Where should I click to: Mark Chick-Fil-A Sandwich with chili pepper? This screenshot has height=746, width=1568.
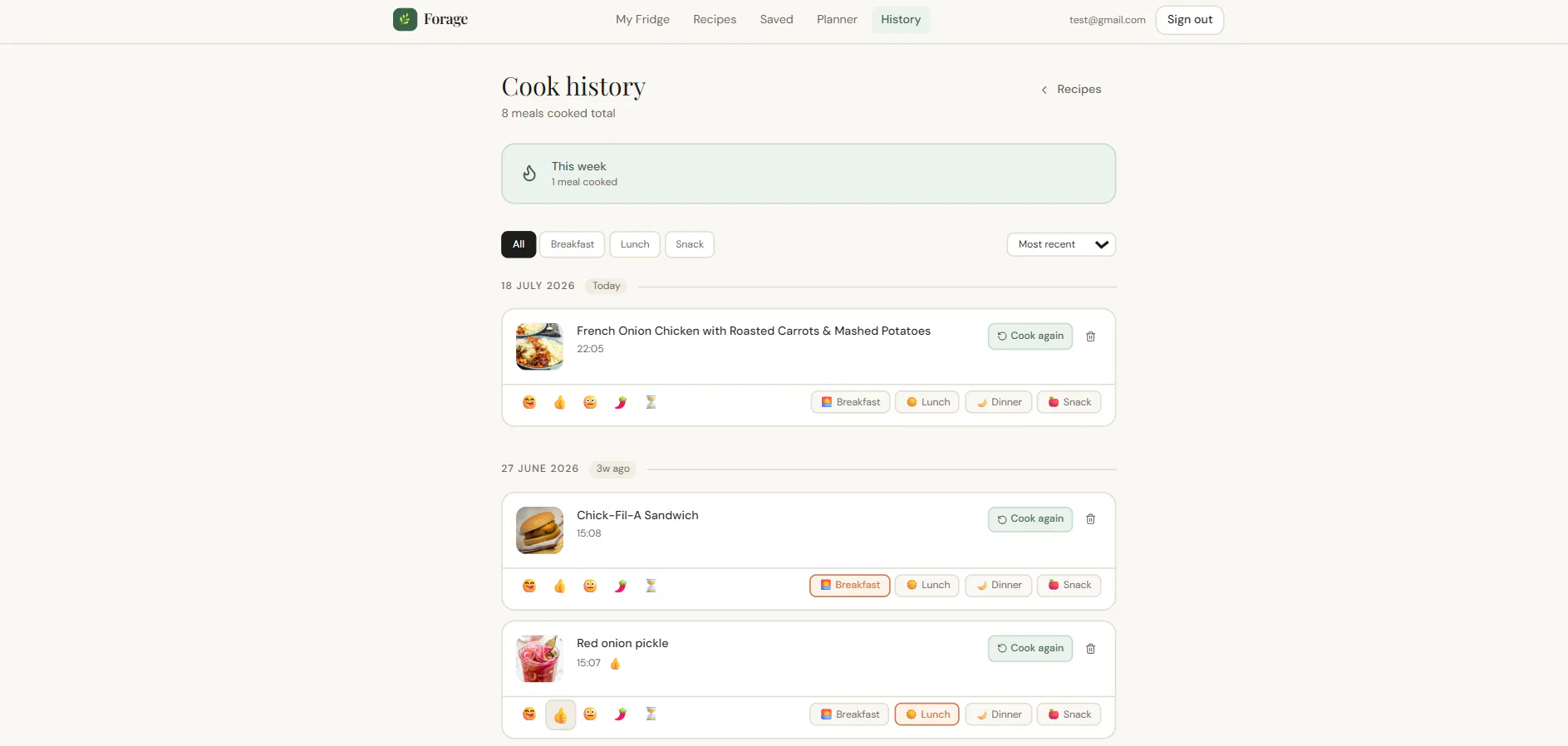point(621,586)
